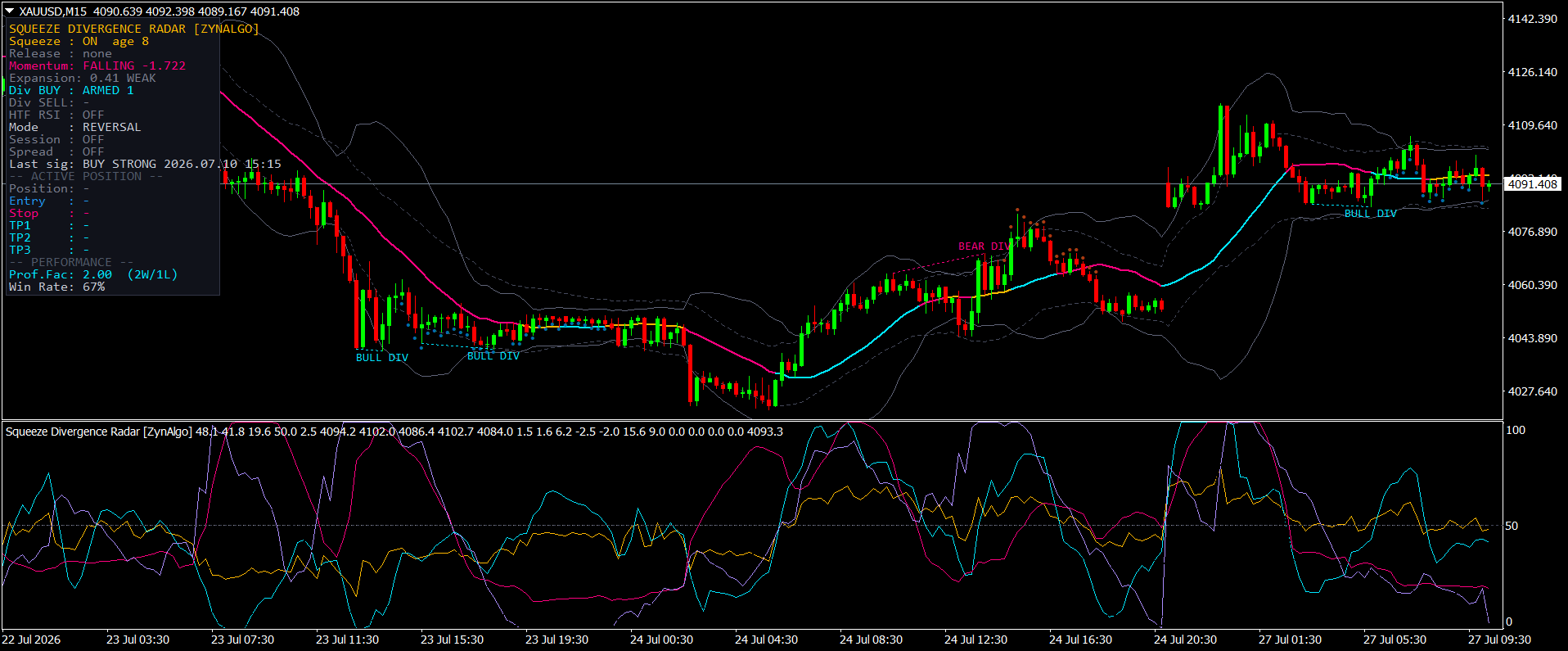Click the 50 level label on oscillator scale
This screenshot has height=651, width=1568.
[1512, 526]
